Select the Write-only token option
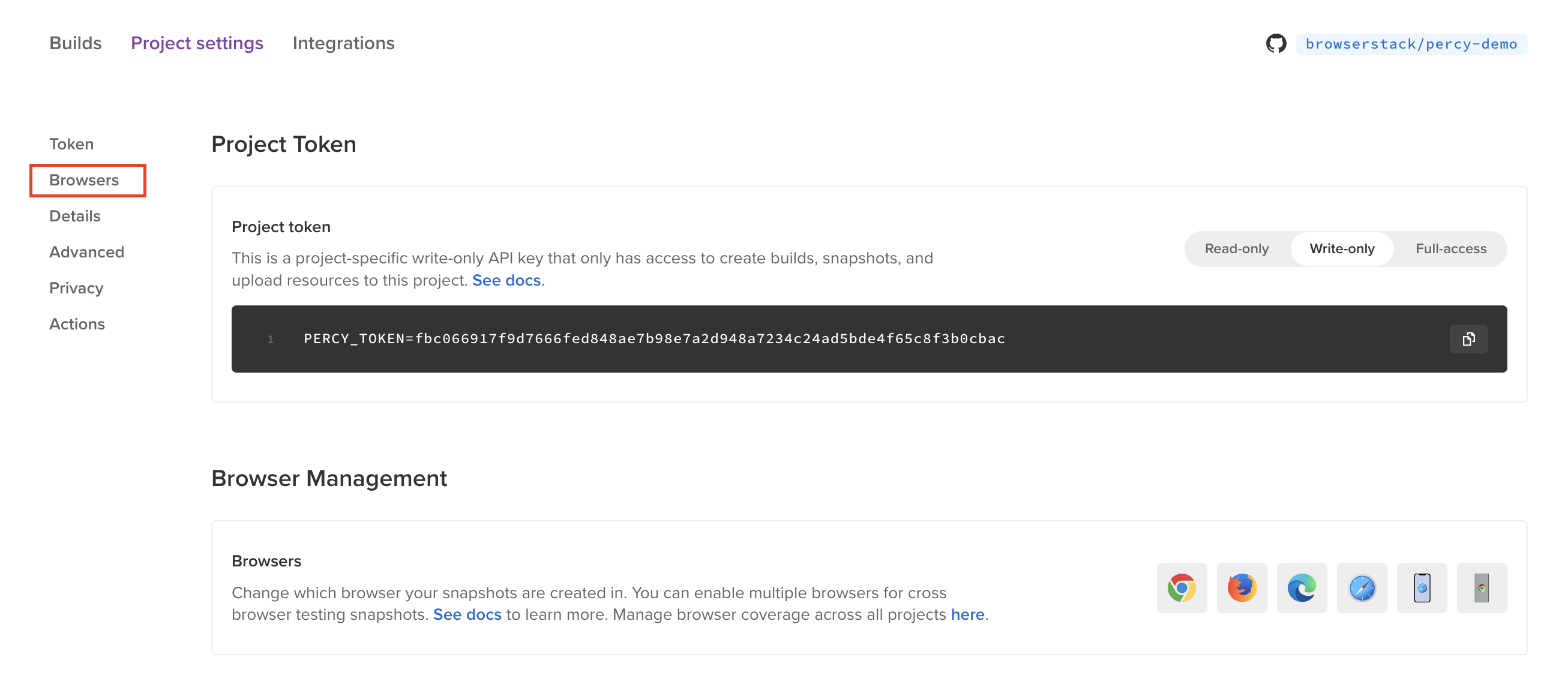The height and width of the screenshot is (684, 1568). [x=1342, y=248]
